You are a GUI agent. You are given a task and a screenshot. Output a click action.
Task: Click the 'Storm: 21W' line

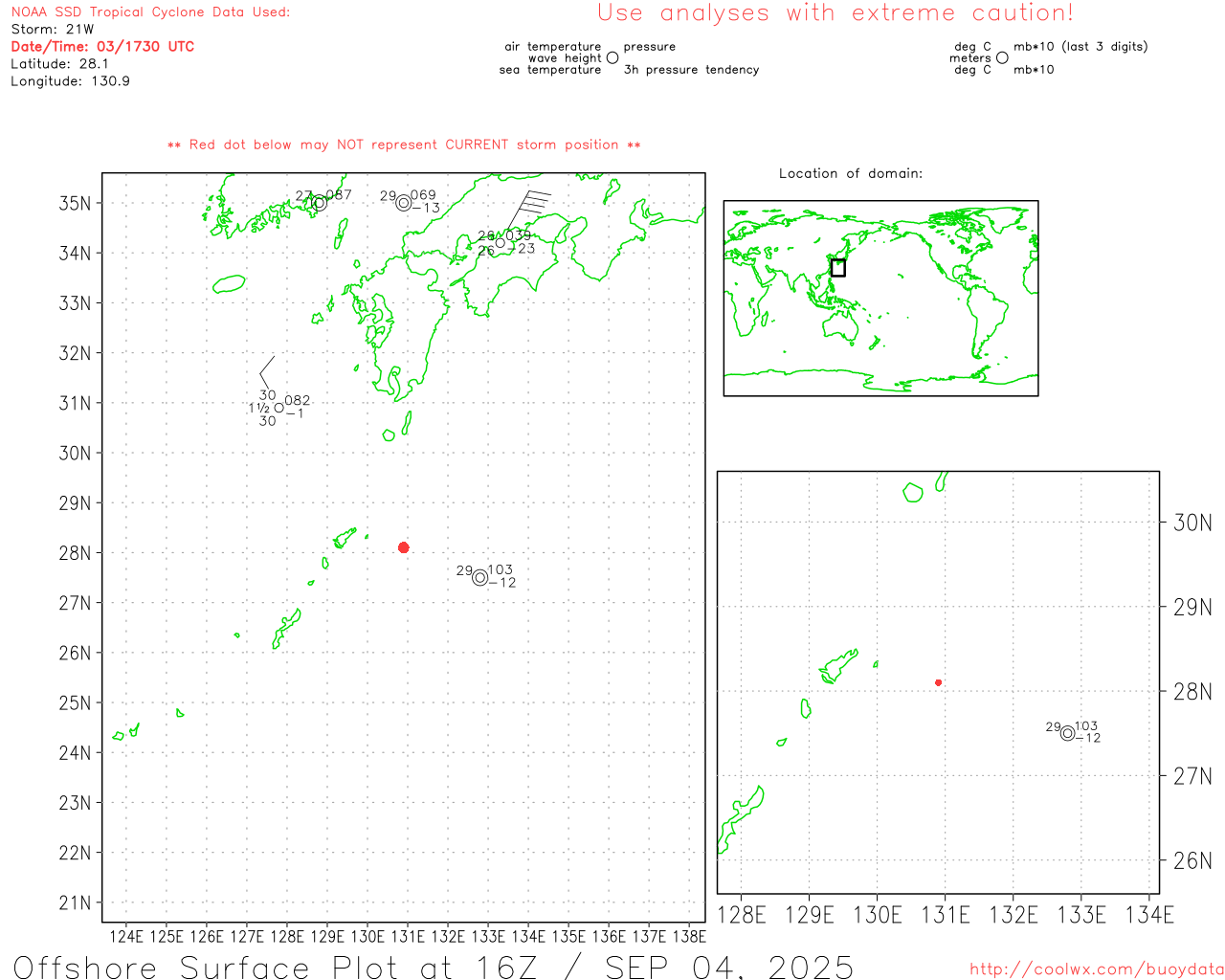(53, 30)
